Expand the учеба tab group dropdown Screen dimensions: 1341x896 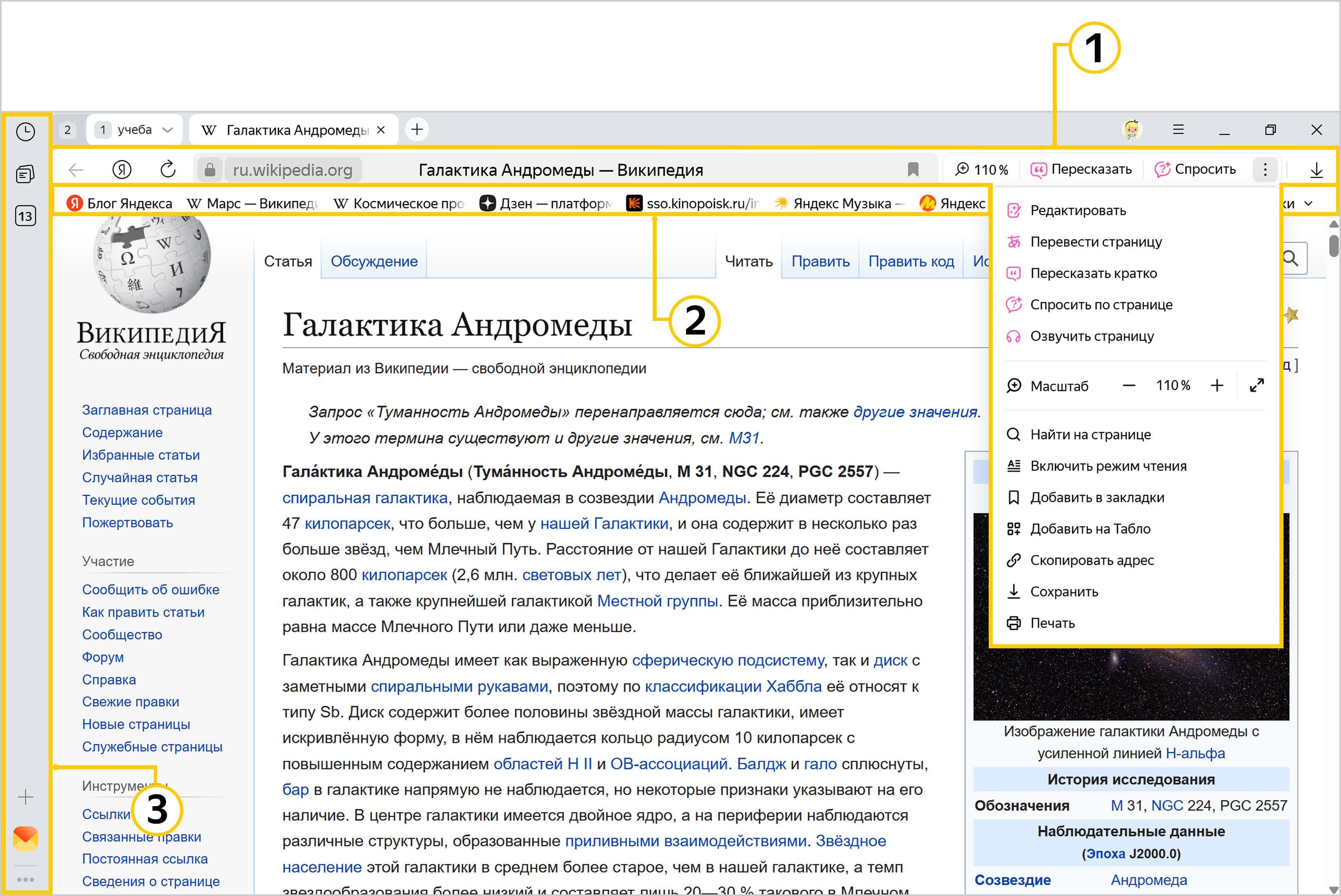[168, 130]
